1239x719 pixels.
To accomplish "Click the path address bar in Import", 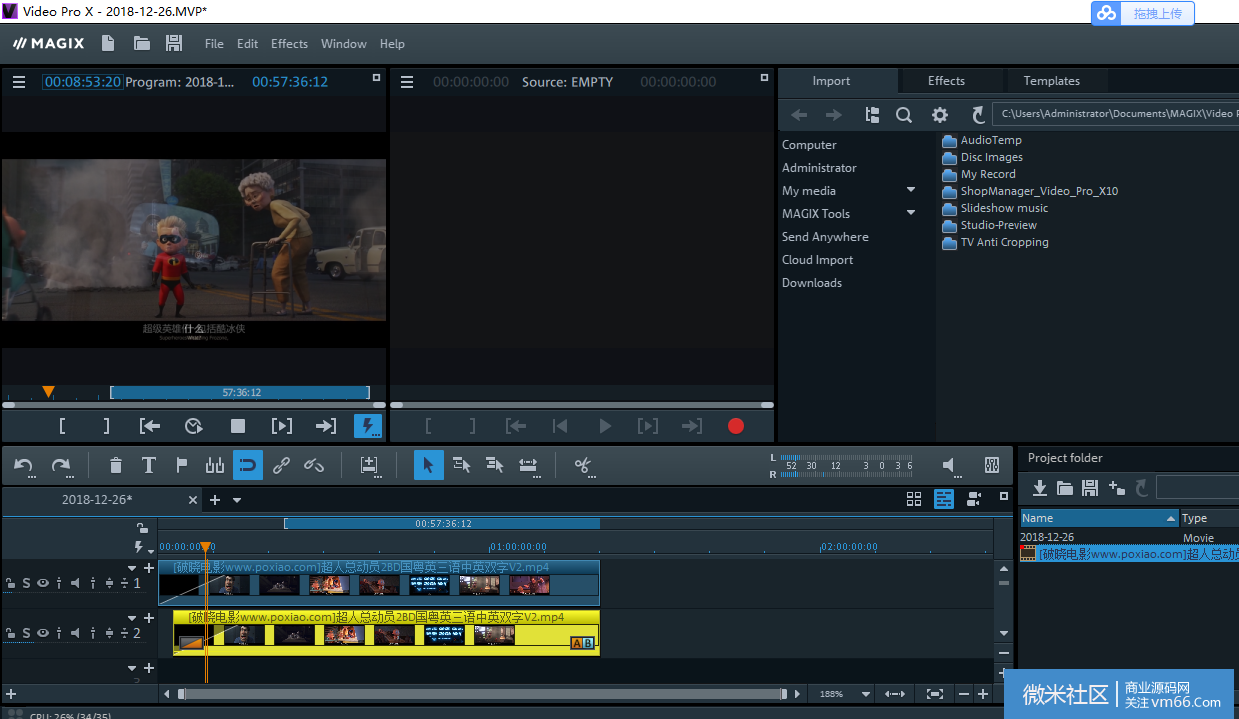I will coord(1116,114).
